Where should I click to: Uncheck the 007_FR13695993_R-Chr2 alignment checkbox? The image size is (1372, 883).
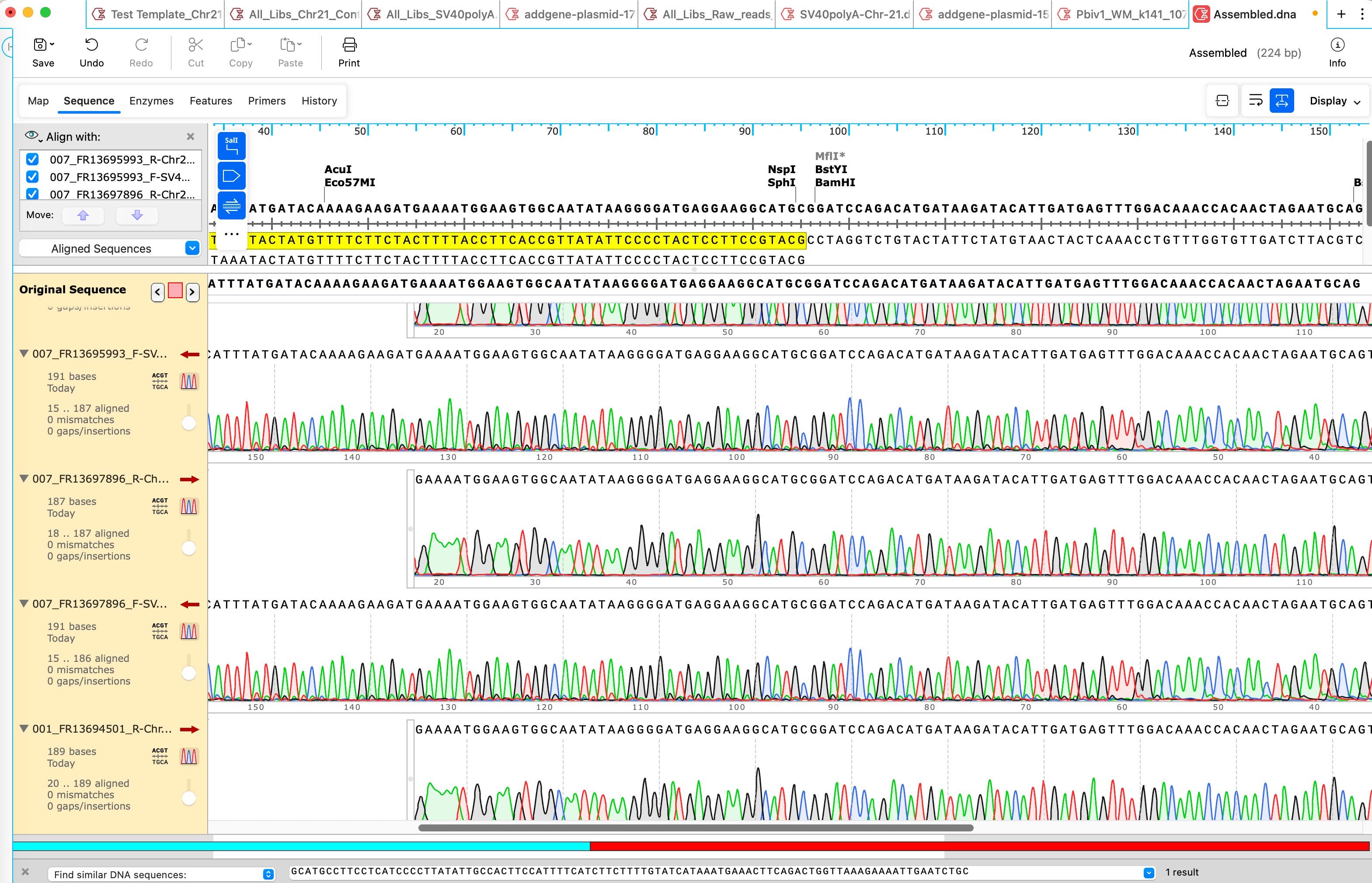(33, 160)
